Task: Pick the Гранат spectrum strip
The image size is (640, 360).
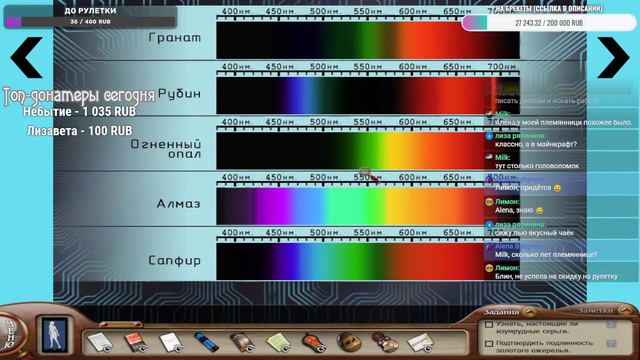Action: coord(368,40)
